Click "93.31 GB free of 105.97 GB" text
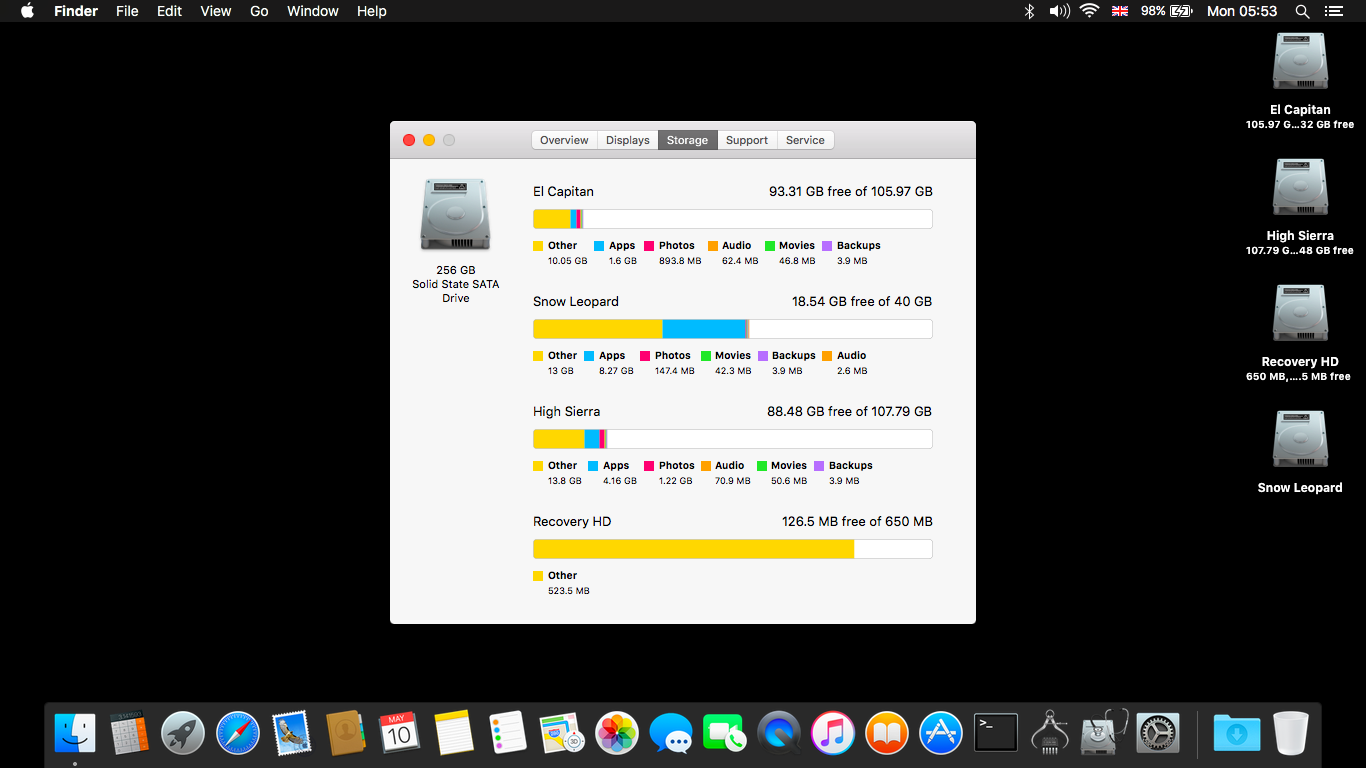The width and height of the screenshot is (1366, 768). pos(850,191)
